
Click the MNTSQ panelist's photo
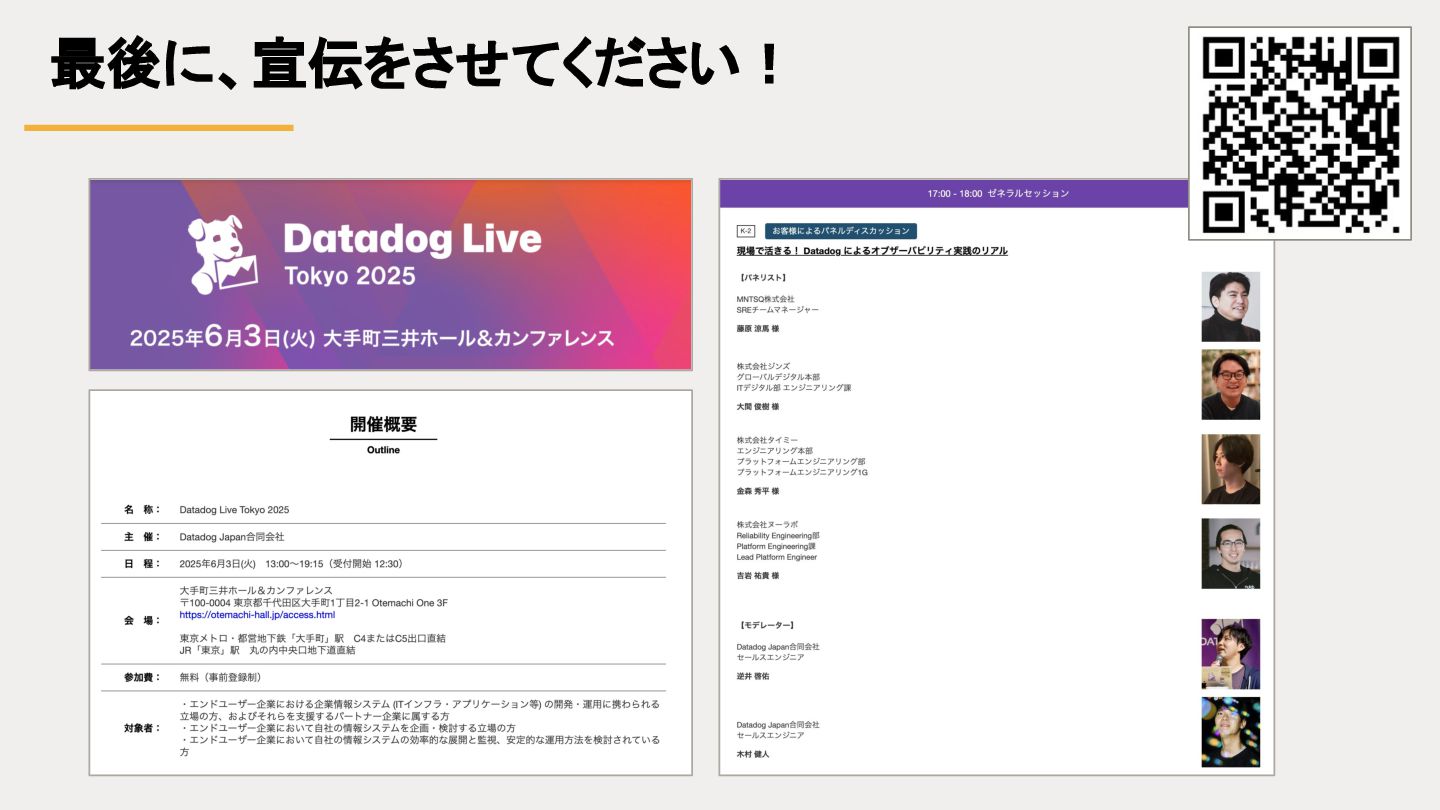[1231, 307]
